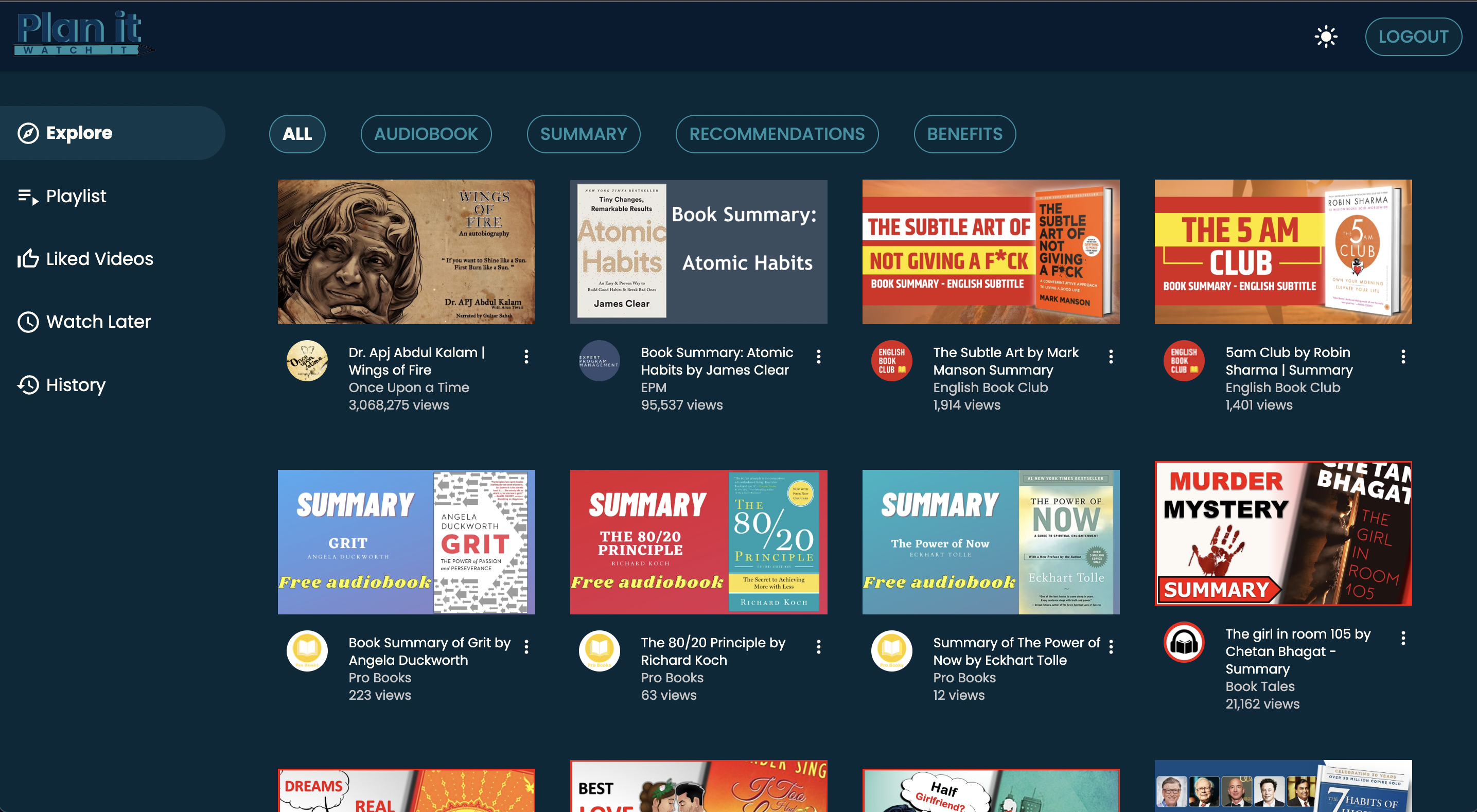Open options menu for Subtle Art video
Image resolution: width=1477 pixels, height=812 pixels.
click(1111, 357)
